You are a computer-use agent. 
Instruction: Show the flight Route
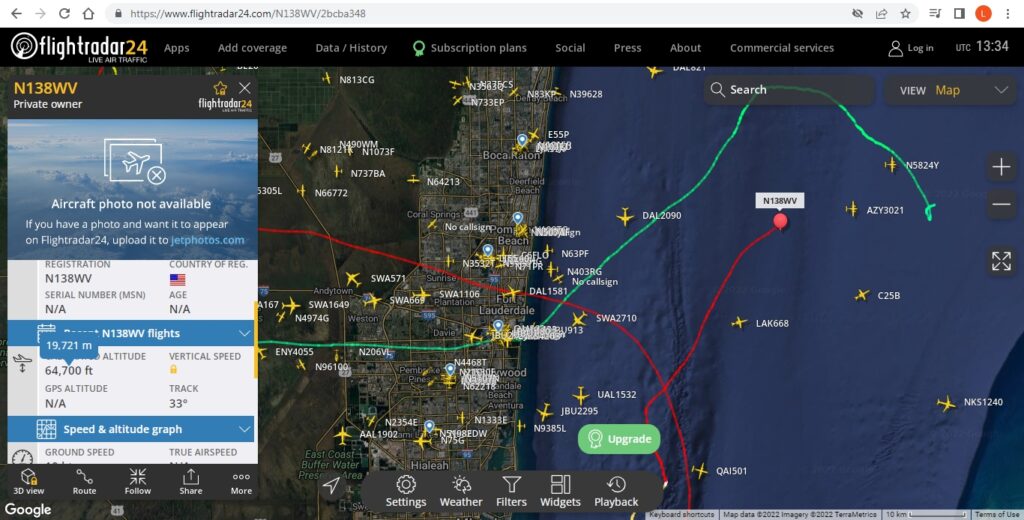[x=84, y=482]
